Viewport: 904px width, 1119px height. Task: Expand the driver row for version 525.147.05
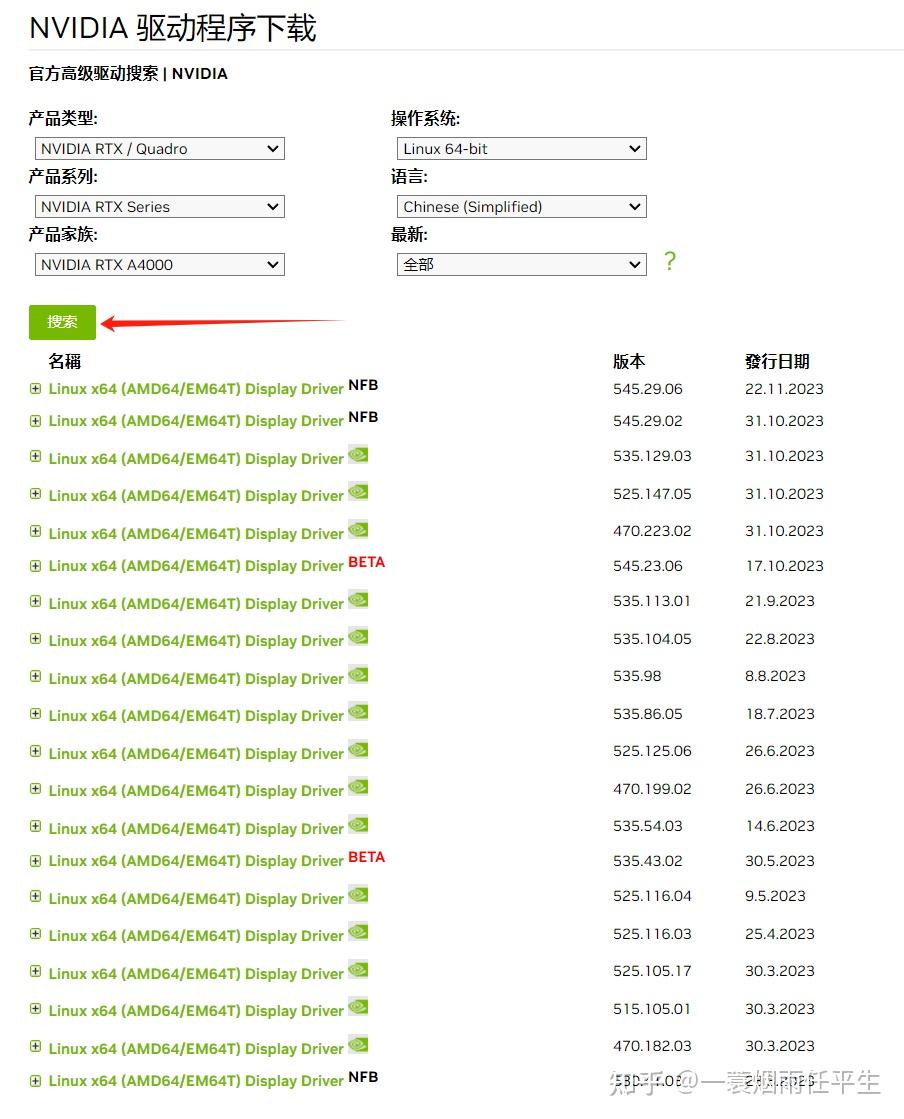tap(36, 494)
